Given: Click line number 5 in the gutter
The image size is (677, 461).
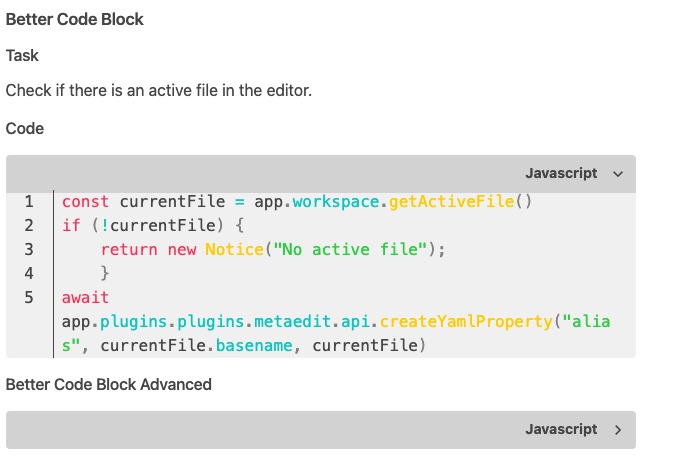Looking at the screenshot, I should point(29,297).
